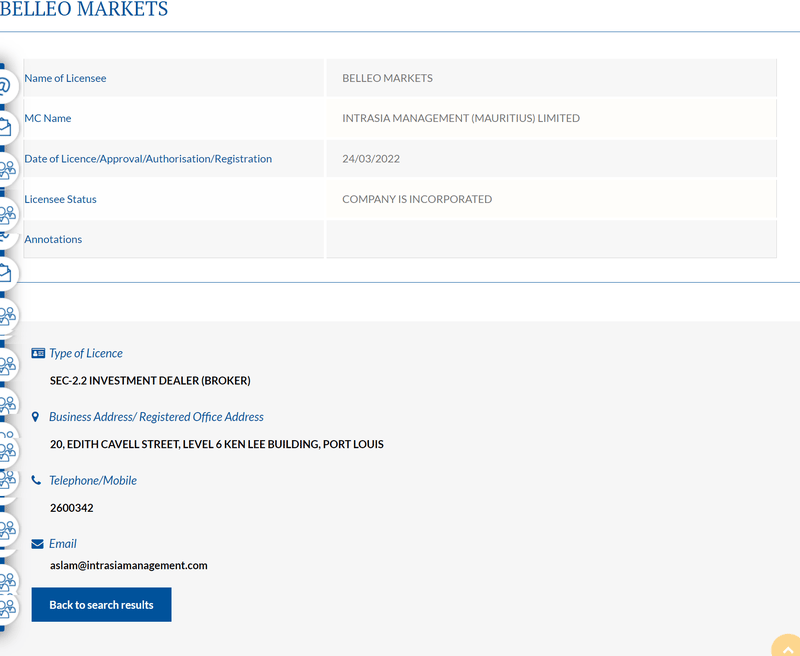This screenshot has width=800, height=656.
Task: Click the people sidebar icon beside Date of Licence row
Action: tap(6, 169)
